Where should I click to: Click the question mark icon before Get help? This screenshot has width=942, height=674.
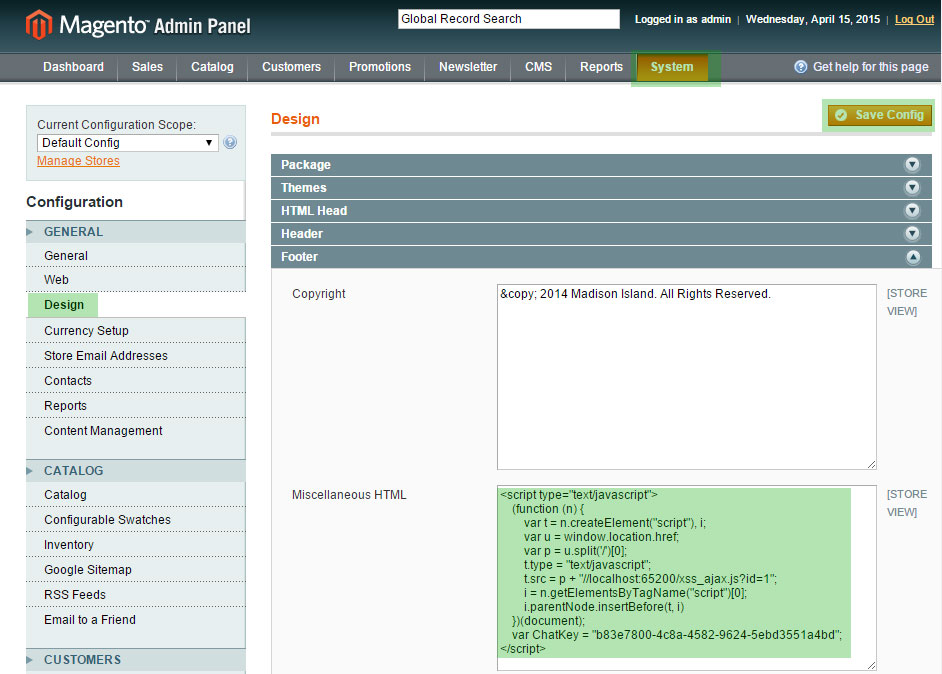coord(800,67)
